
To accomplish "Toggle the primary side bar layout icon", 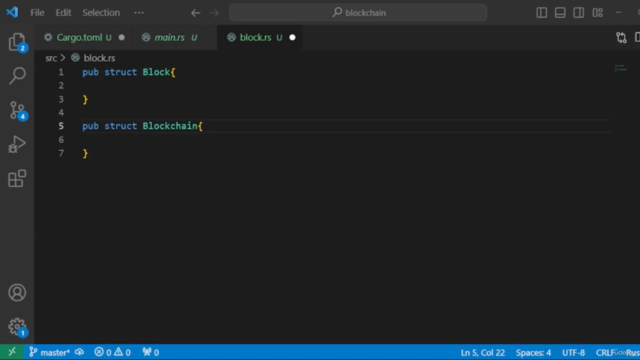I will point(542,13).
